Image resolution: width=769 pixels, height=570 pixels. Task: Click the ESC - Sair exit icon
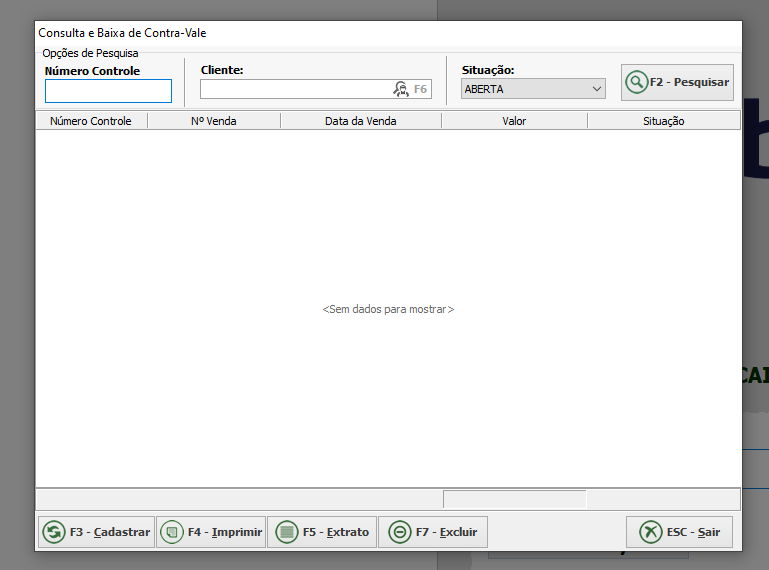click(650, 532)
